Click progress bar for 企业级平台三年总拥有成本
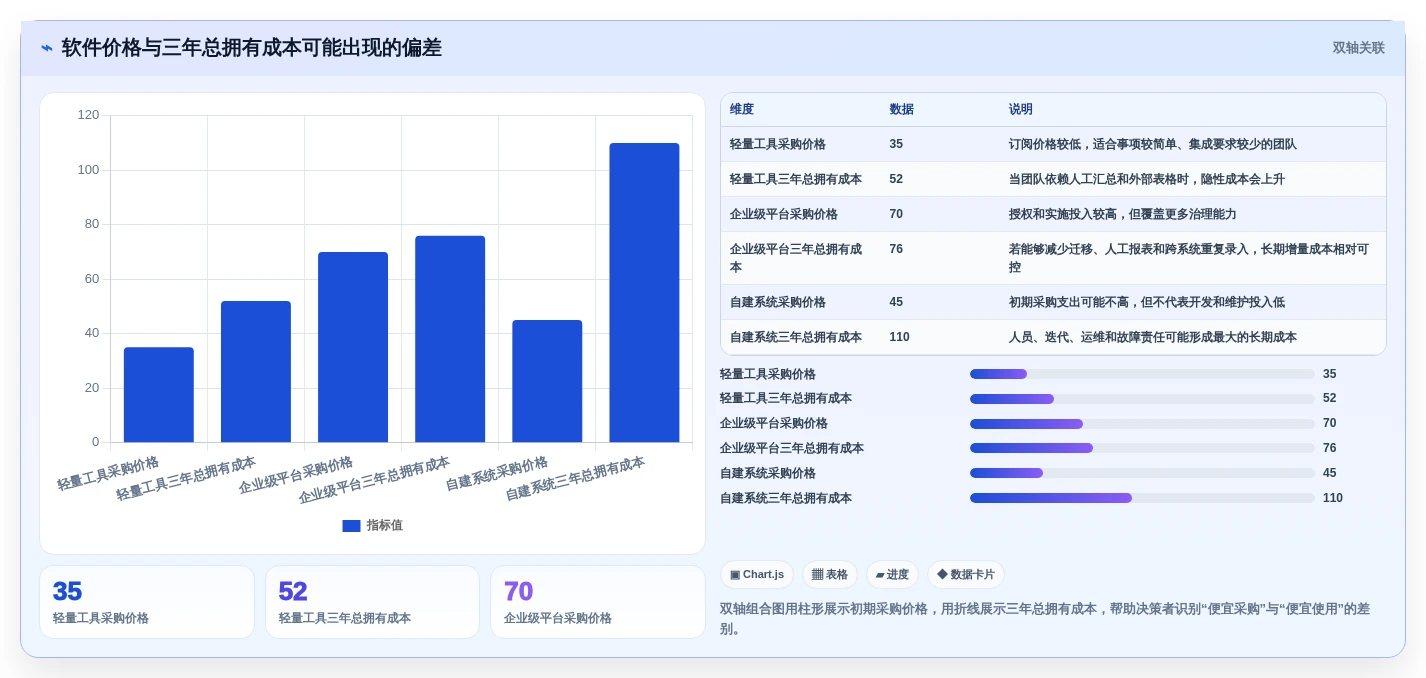This screenshot has height=678, width=1426. click(1142, 448)
